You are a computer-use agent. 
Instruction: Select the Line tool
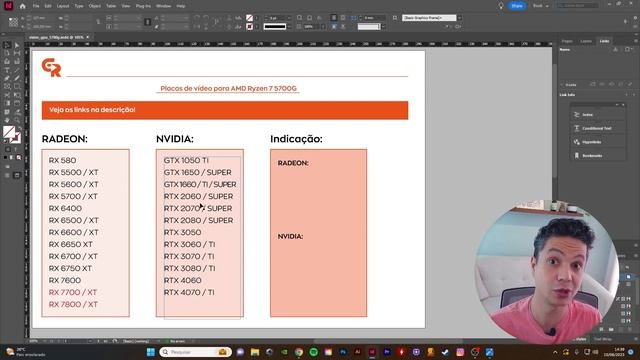17,70
